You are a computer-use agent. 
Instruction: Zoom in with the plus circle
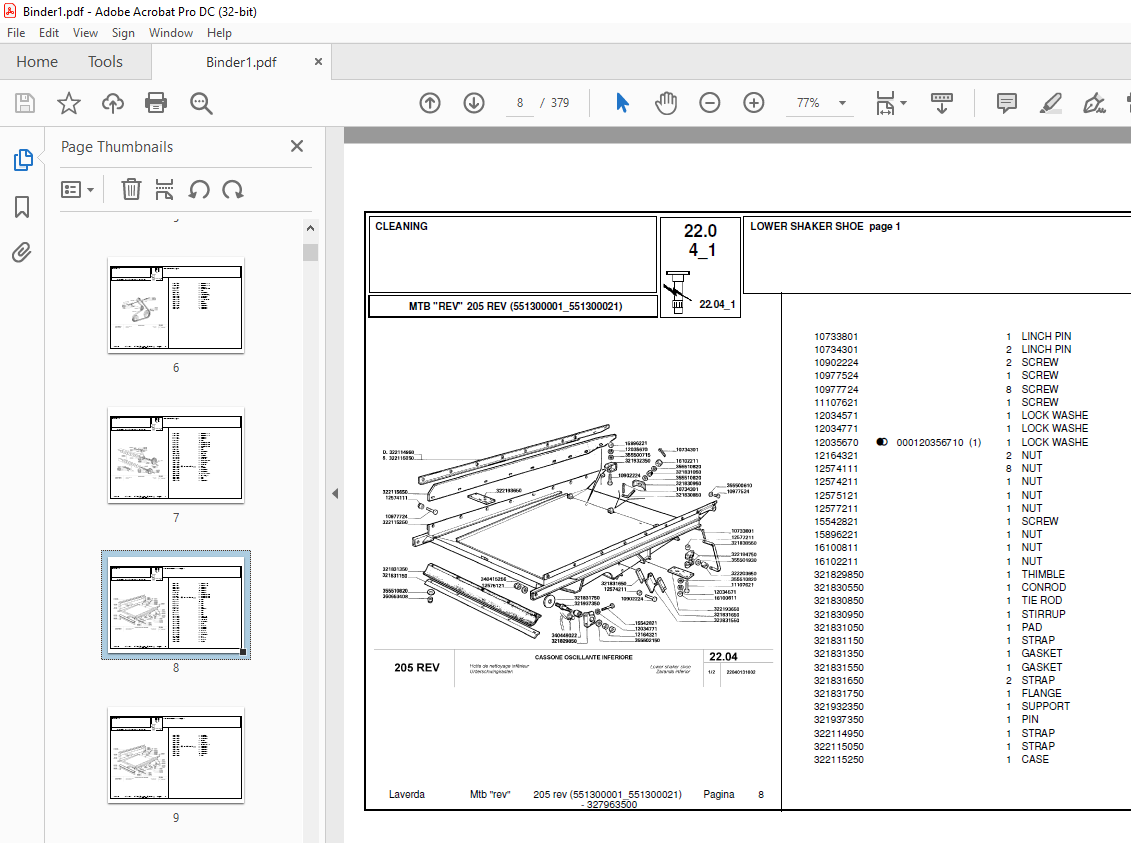[x=754, y=103]
